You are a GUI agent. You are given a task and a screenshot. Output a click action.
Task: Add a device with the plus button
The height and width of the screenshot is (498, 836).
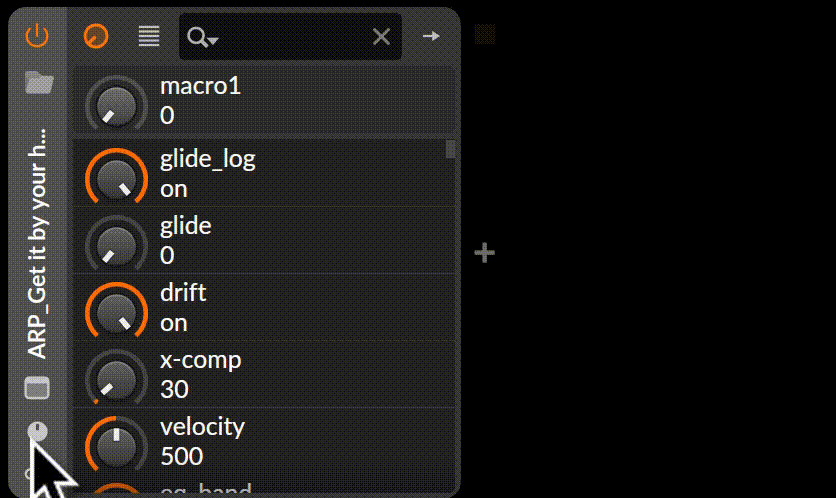click(485, 253)
